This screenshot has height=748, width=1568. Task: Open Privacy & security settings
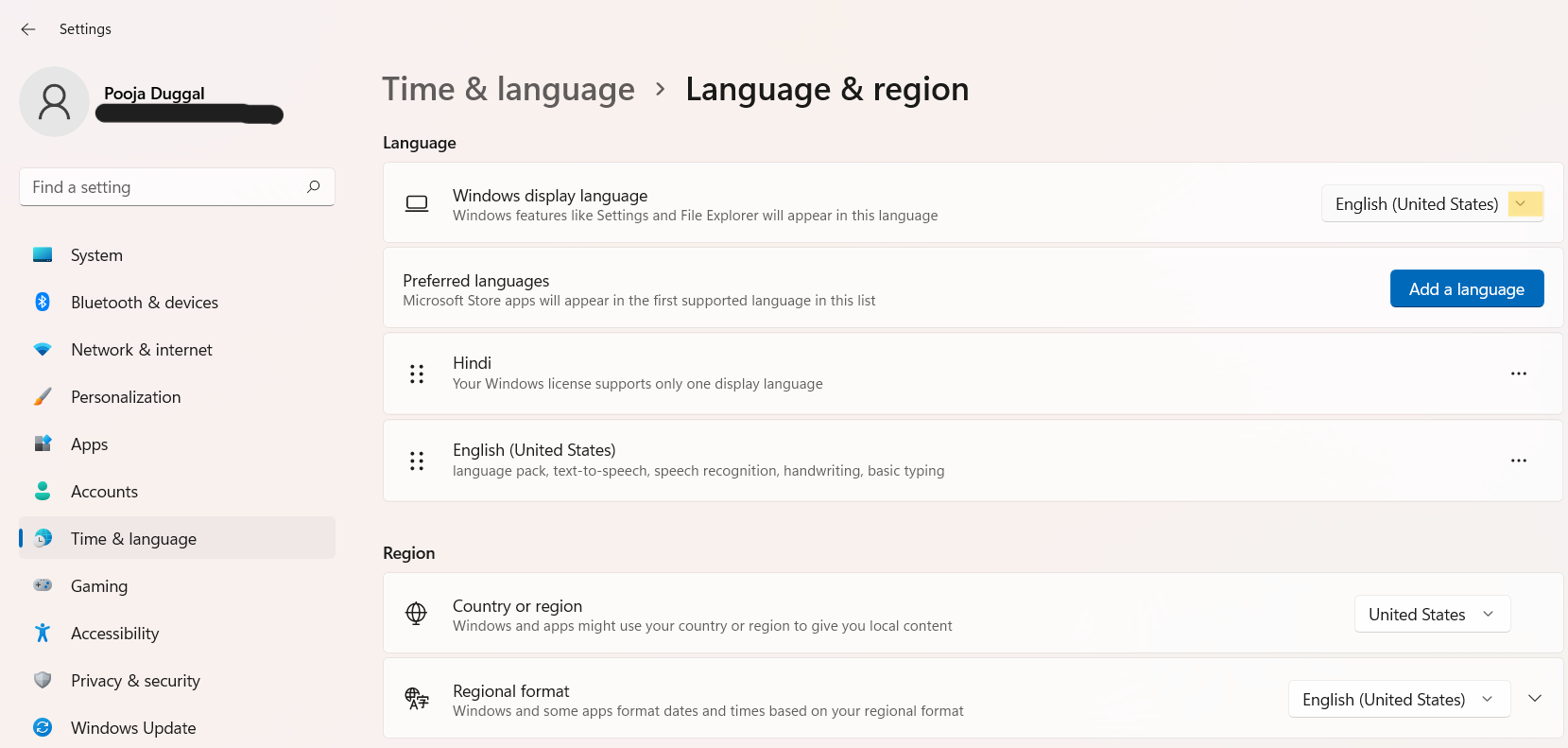click(135, 681)
